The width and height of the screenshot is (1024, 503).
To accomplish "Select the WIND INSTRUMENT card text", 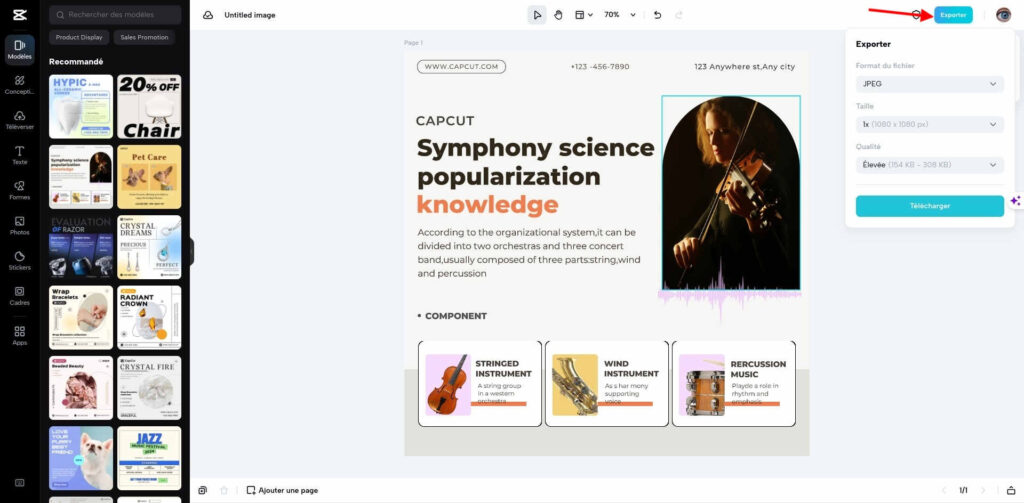I will click(x=631, y=368).
